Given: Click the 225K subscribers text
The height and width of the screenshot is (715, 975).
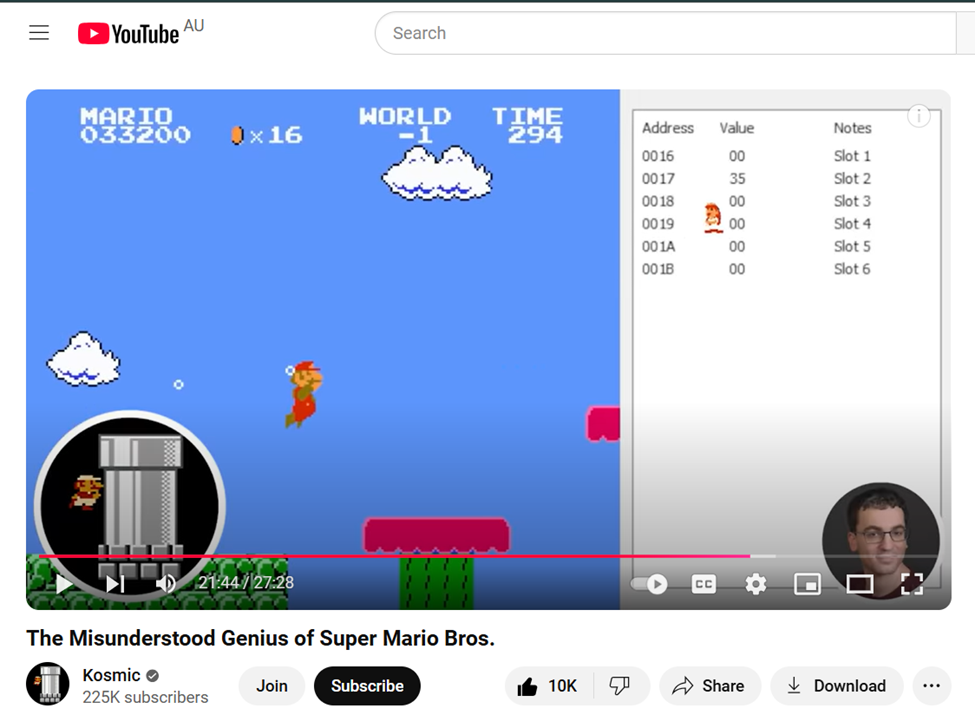Looking at the screenshot, I should tap(145, 698).
